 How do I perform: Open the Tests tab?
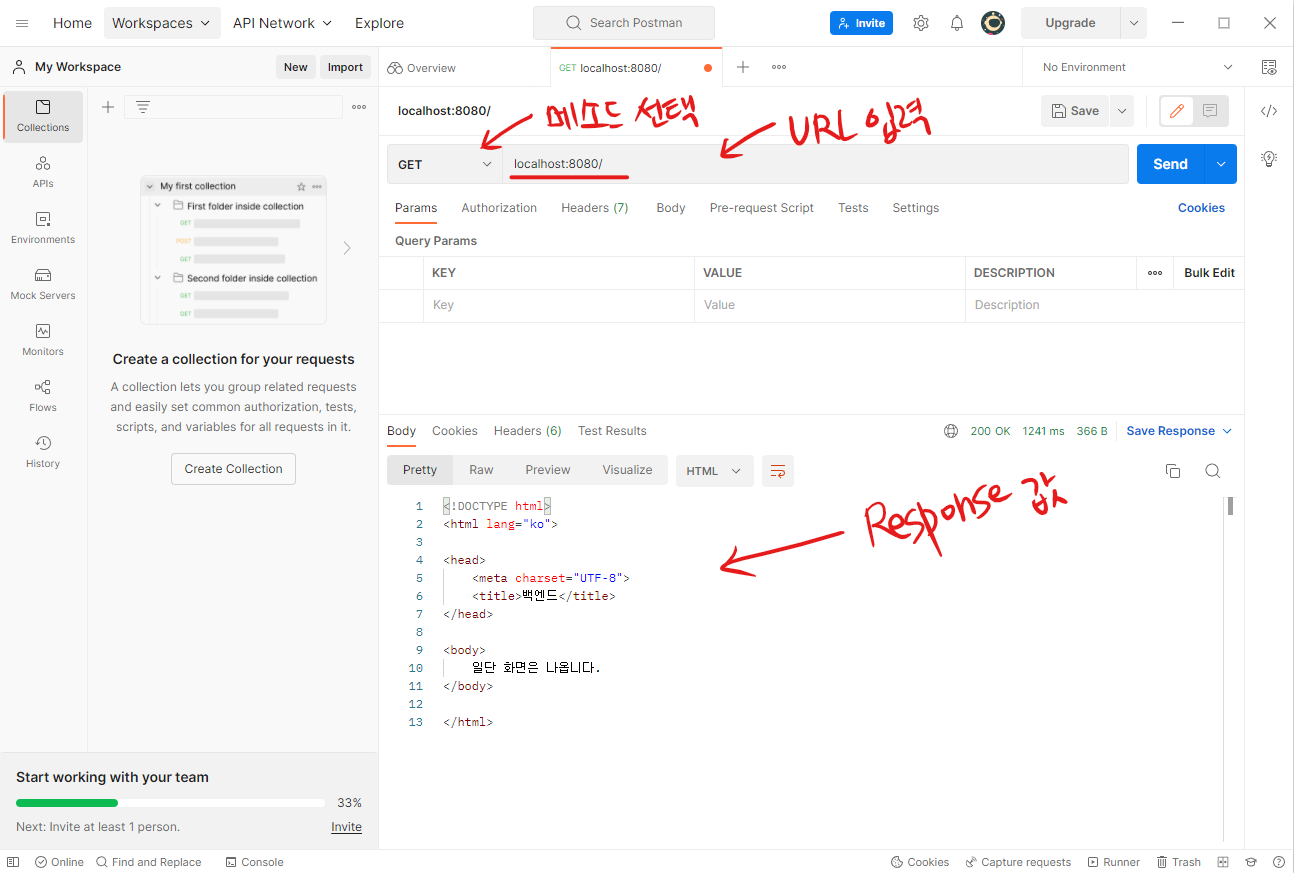853,208
